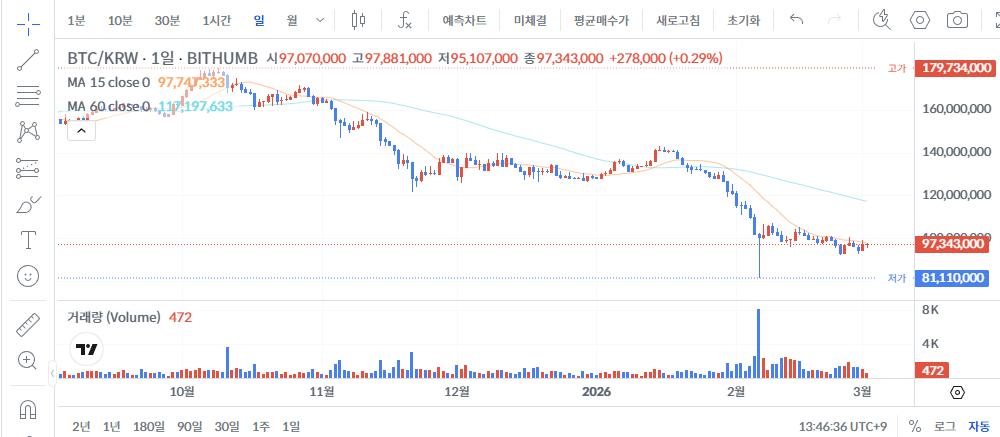Toggle 로그 logarithmic scale
This screenshot has height=437, width=1000.
944,426
